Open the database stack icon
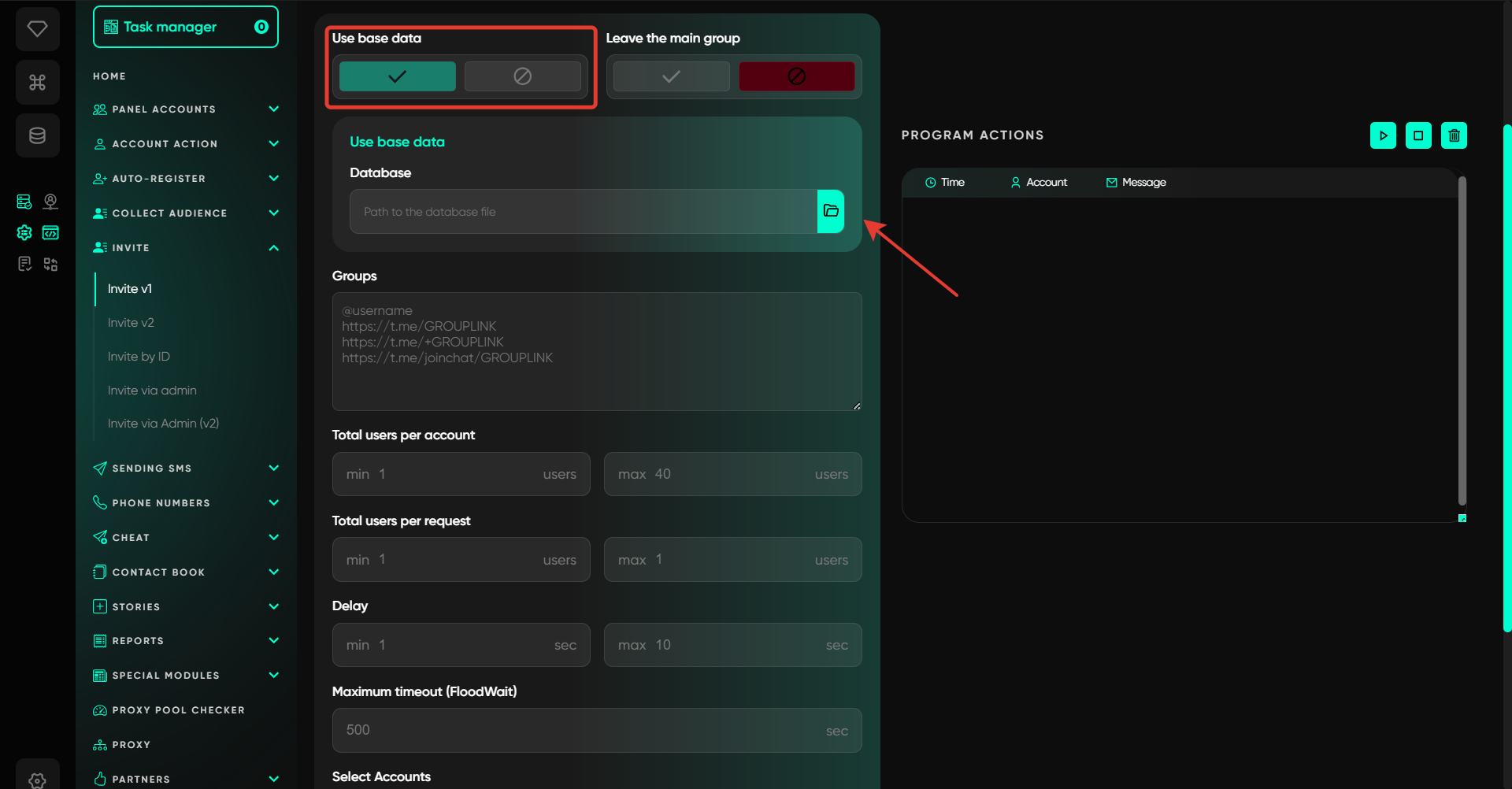Screen dimensions: 1512x789 tap(37, 135)
